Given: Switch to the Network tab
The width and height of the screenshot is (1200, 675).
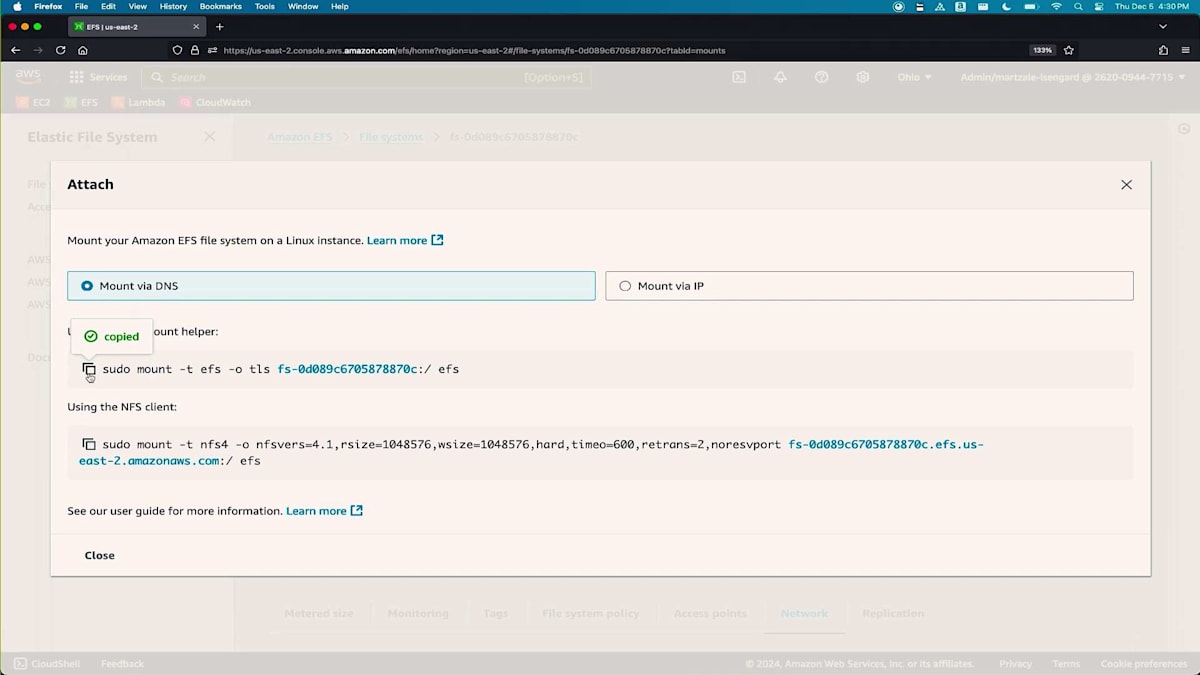Looking at the screenshot, I should [805, 614].
